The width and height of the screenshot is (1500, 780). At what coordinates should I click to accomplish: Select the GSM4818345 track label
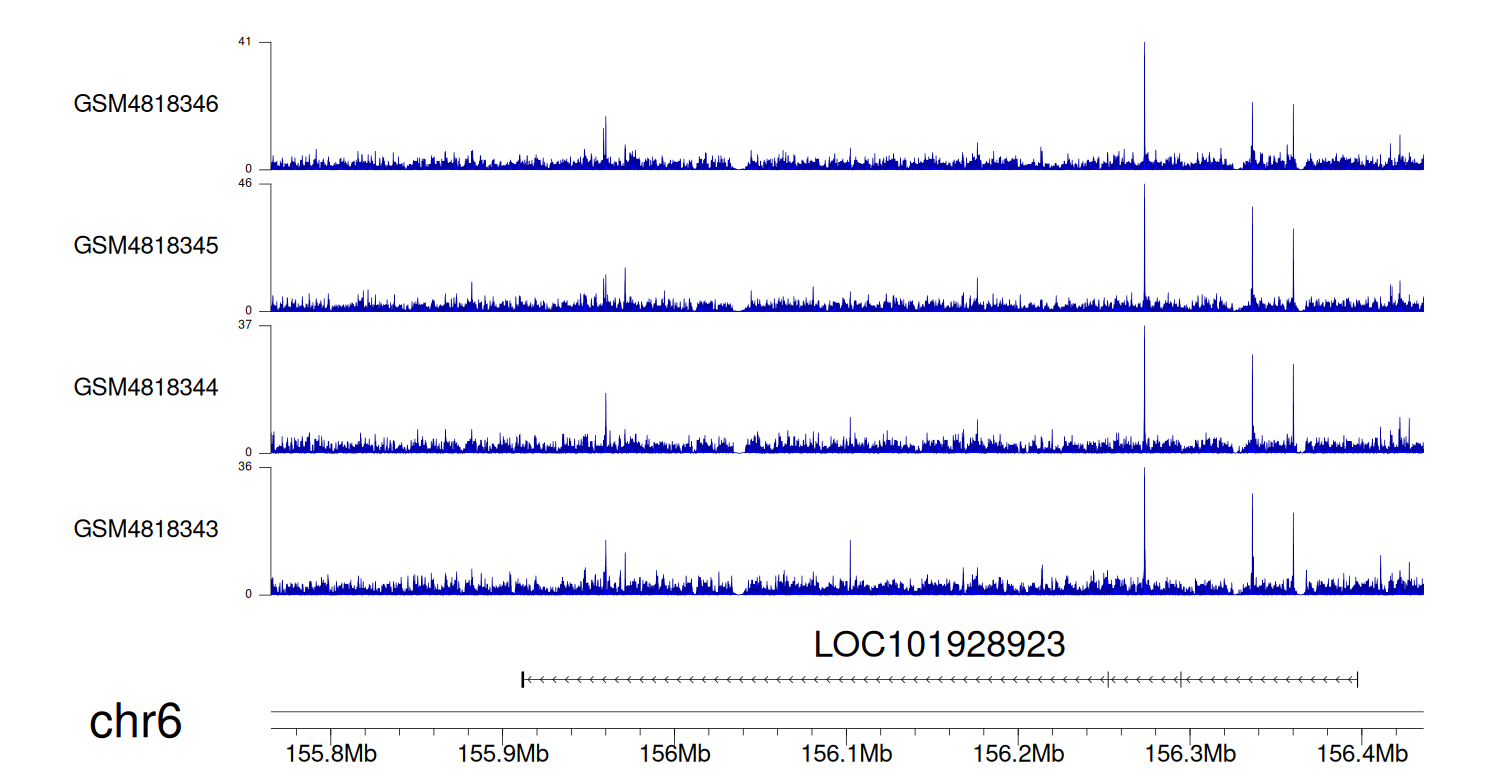coord(146,245)
